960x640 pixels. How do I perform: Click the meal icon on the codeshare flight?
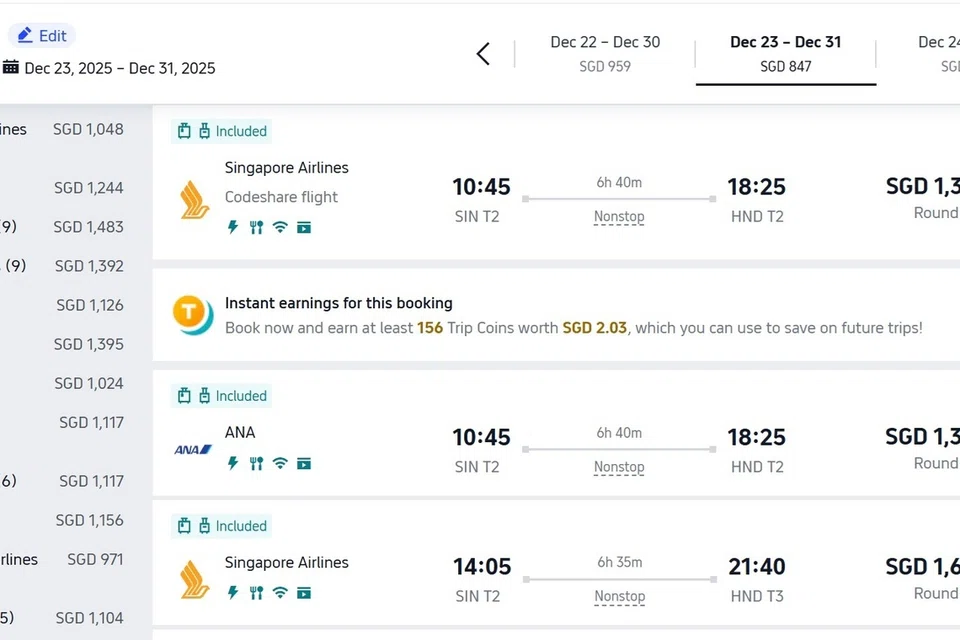257,227
